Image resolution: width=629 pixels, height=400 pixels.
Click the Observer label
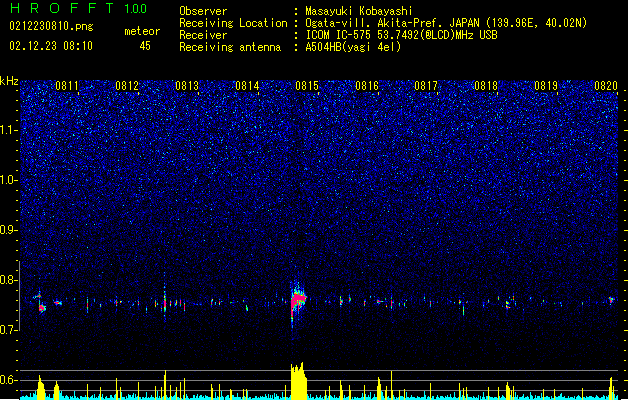point(203,11)
